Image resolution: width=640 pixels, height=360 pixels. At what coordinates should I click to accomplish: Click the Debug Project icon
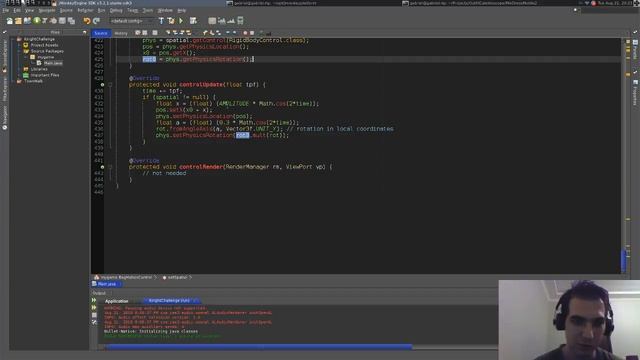click(193, 21)
